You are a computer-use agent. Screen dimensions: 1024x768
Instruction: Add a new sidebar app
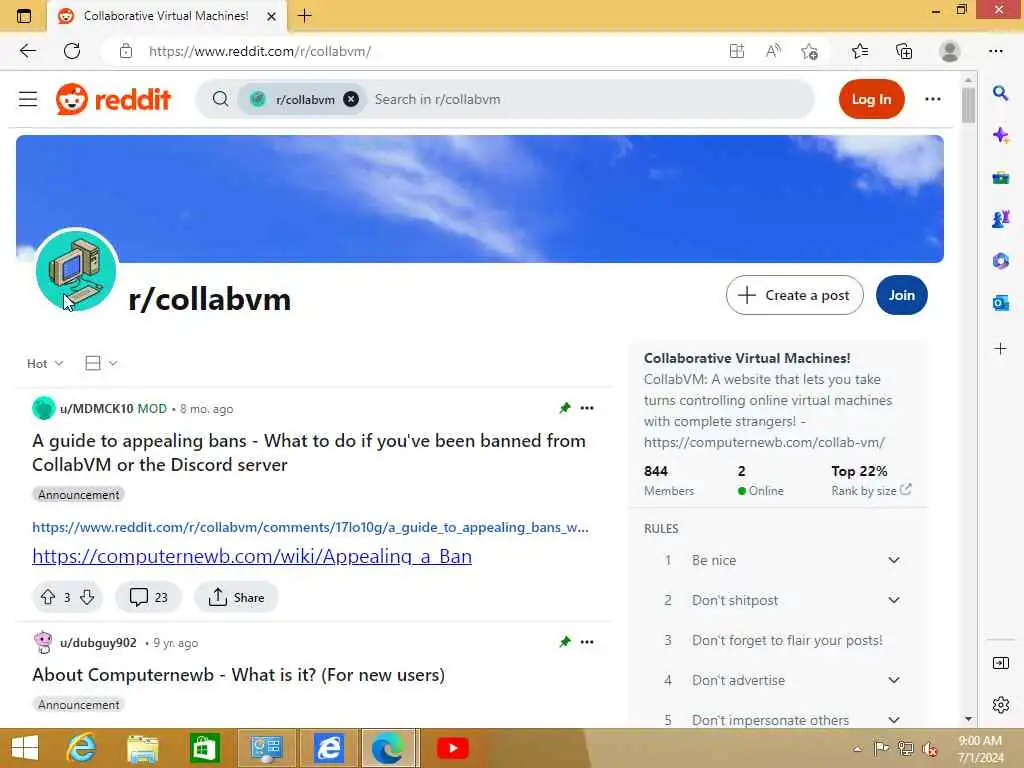(1000, 349)
